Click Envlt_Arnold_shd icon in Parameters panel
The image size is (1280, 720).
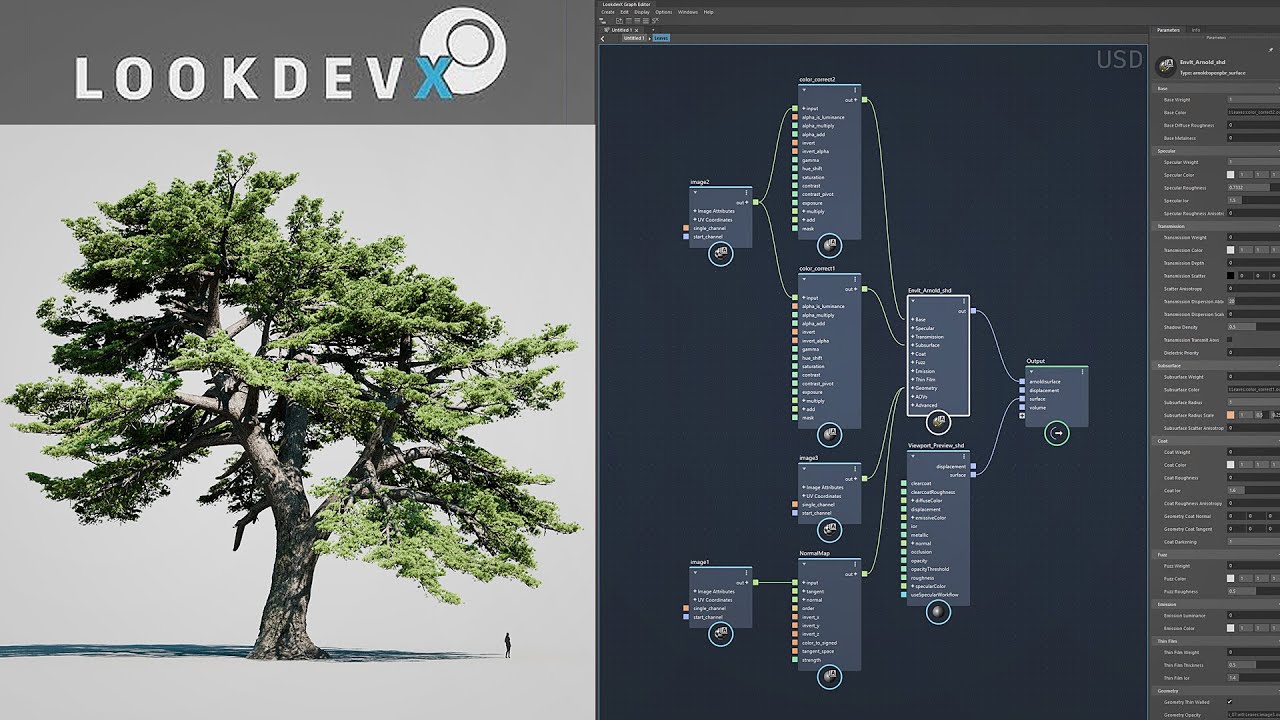(x=1165, y=66)
